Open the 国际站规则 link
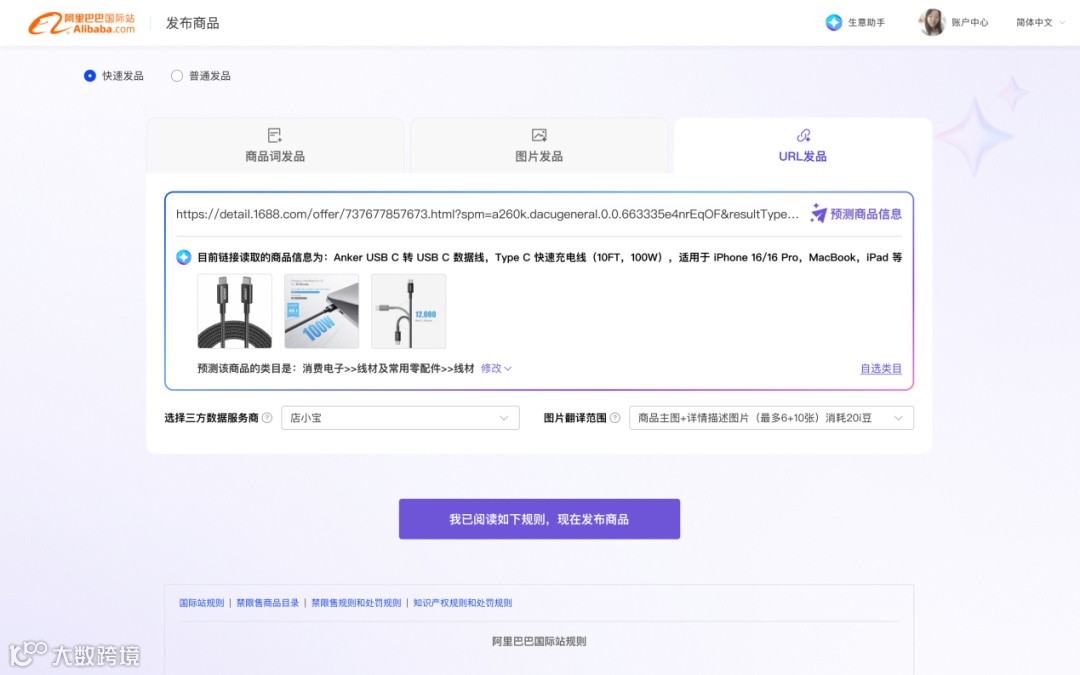 point(202,603)
